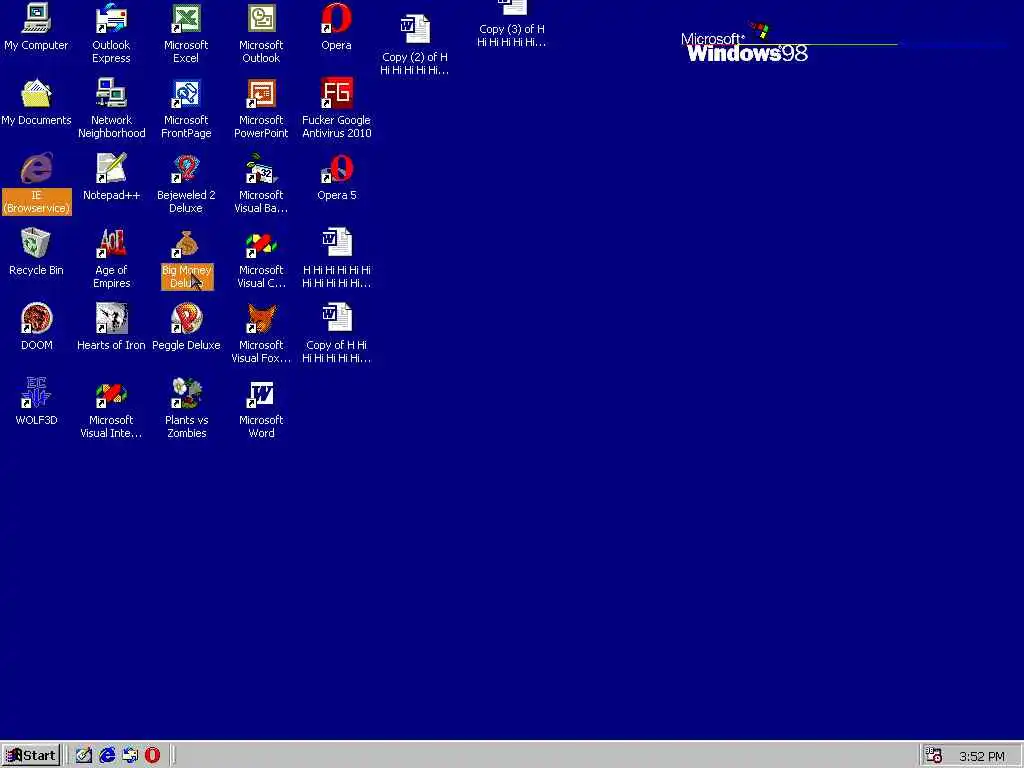
Task: Click Show Desktop in Quick Launch
Action: (x=84, y=756)
